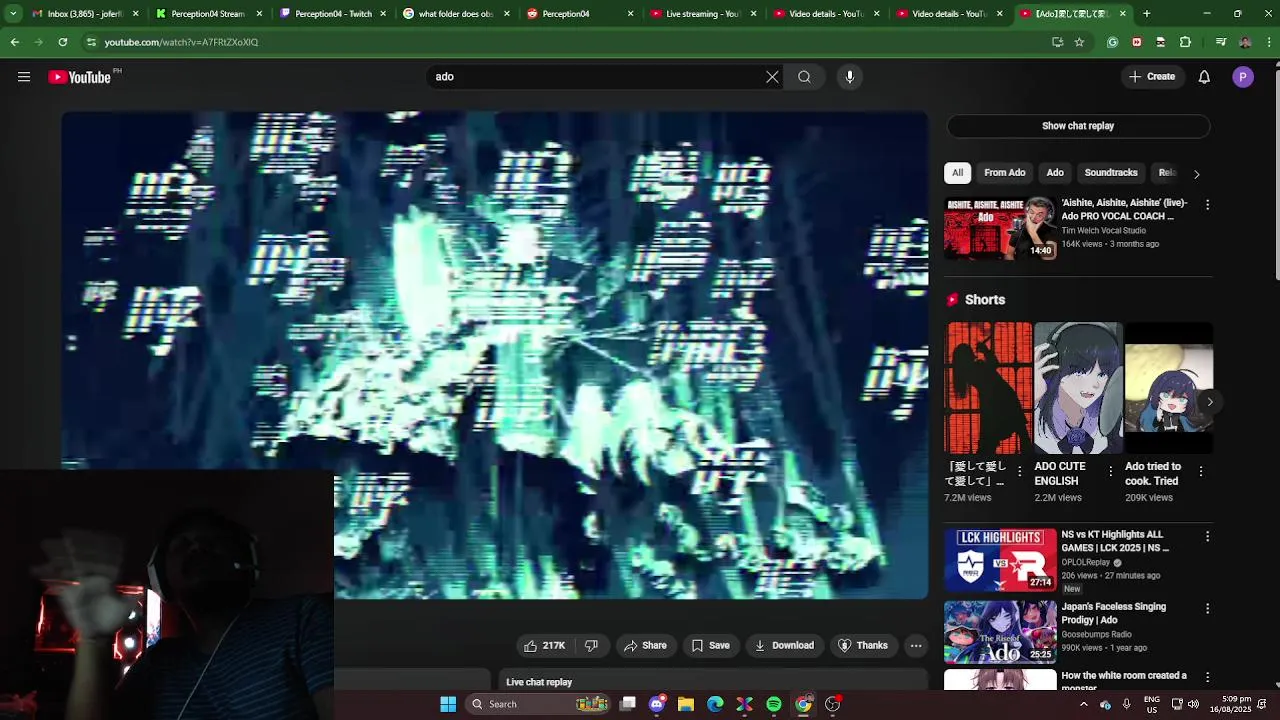Open Chrome tab search dropdown
This screenshot has height=720, width=1280.
coord(13,14)
